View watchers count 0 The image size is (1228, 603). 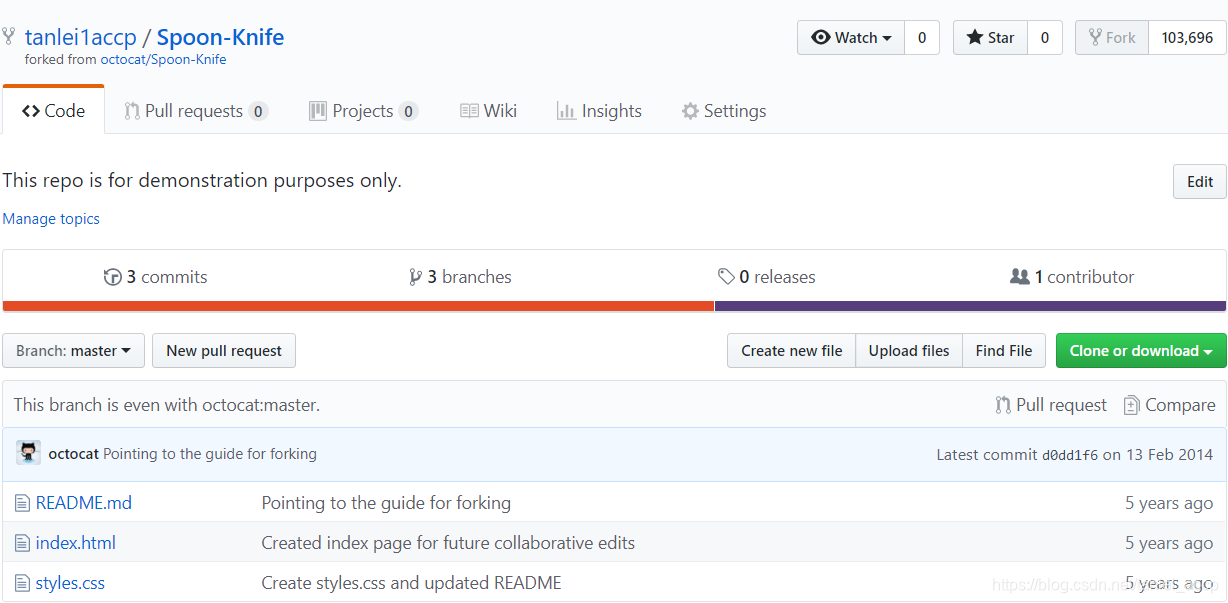pos(921,38)
